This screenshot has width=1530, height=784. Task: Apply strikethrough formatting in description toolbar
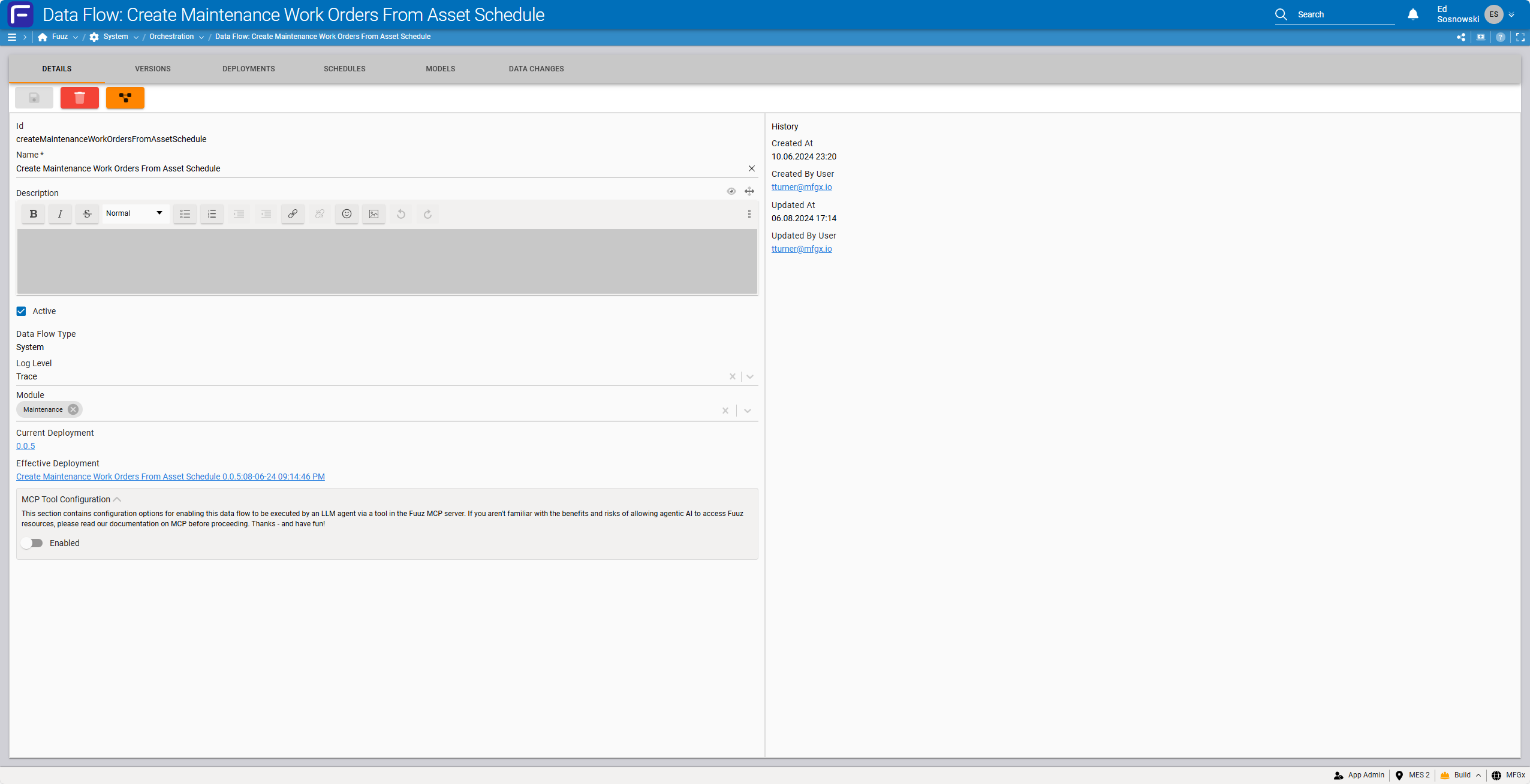pyautogui.click(x=87, y=214)
